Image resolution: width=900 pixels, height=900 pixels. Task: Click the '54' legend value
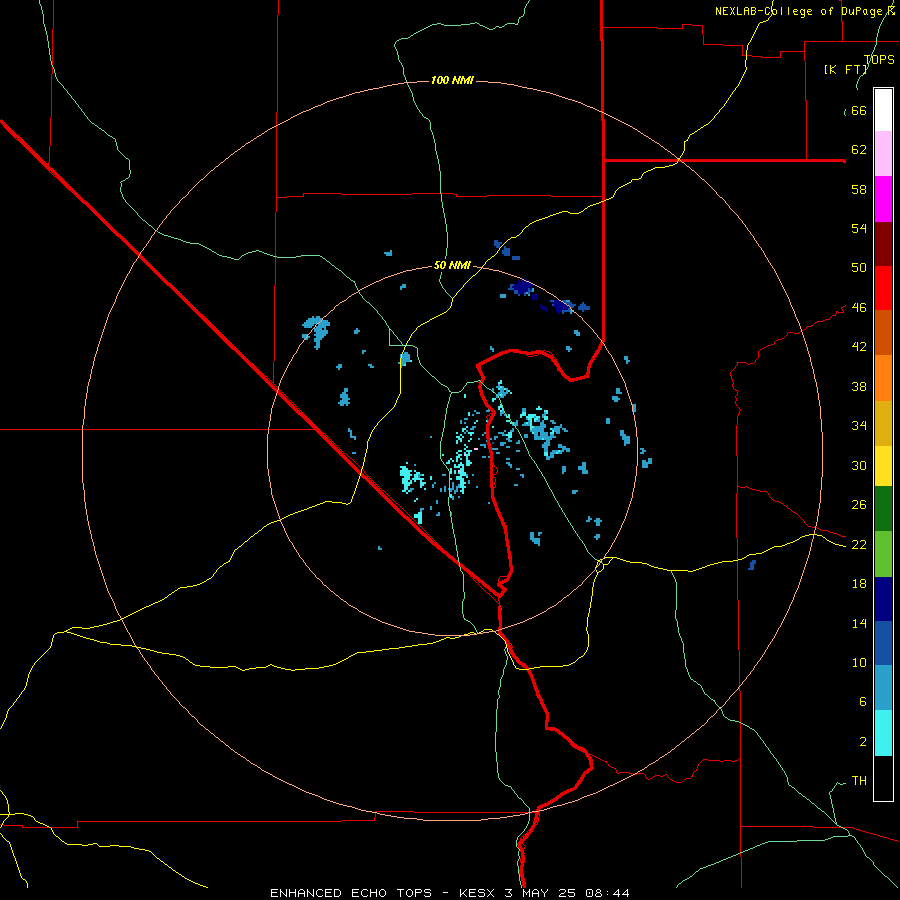859,228
